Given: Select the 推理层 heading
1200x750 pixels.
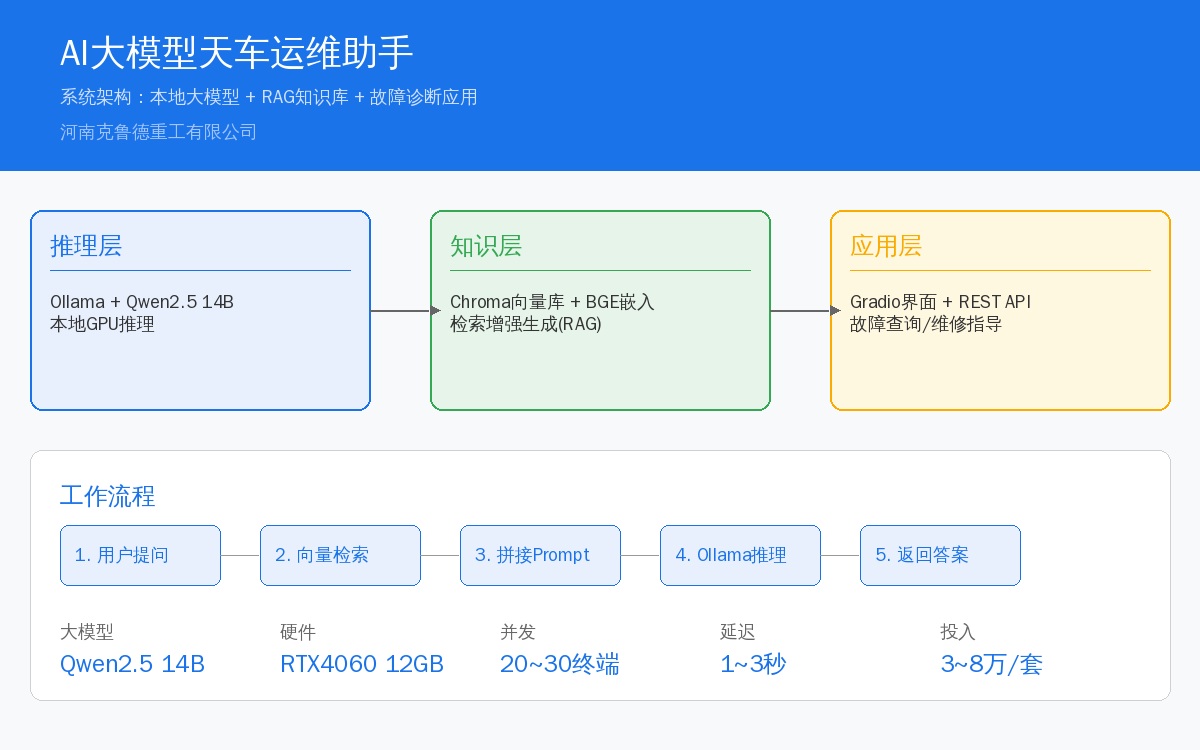Looking at the screenshot, I should pos(86,246).
